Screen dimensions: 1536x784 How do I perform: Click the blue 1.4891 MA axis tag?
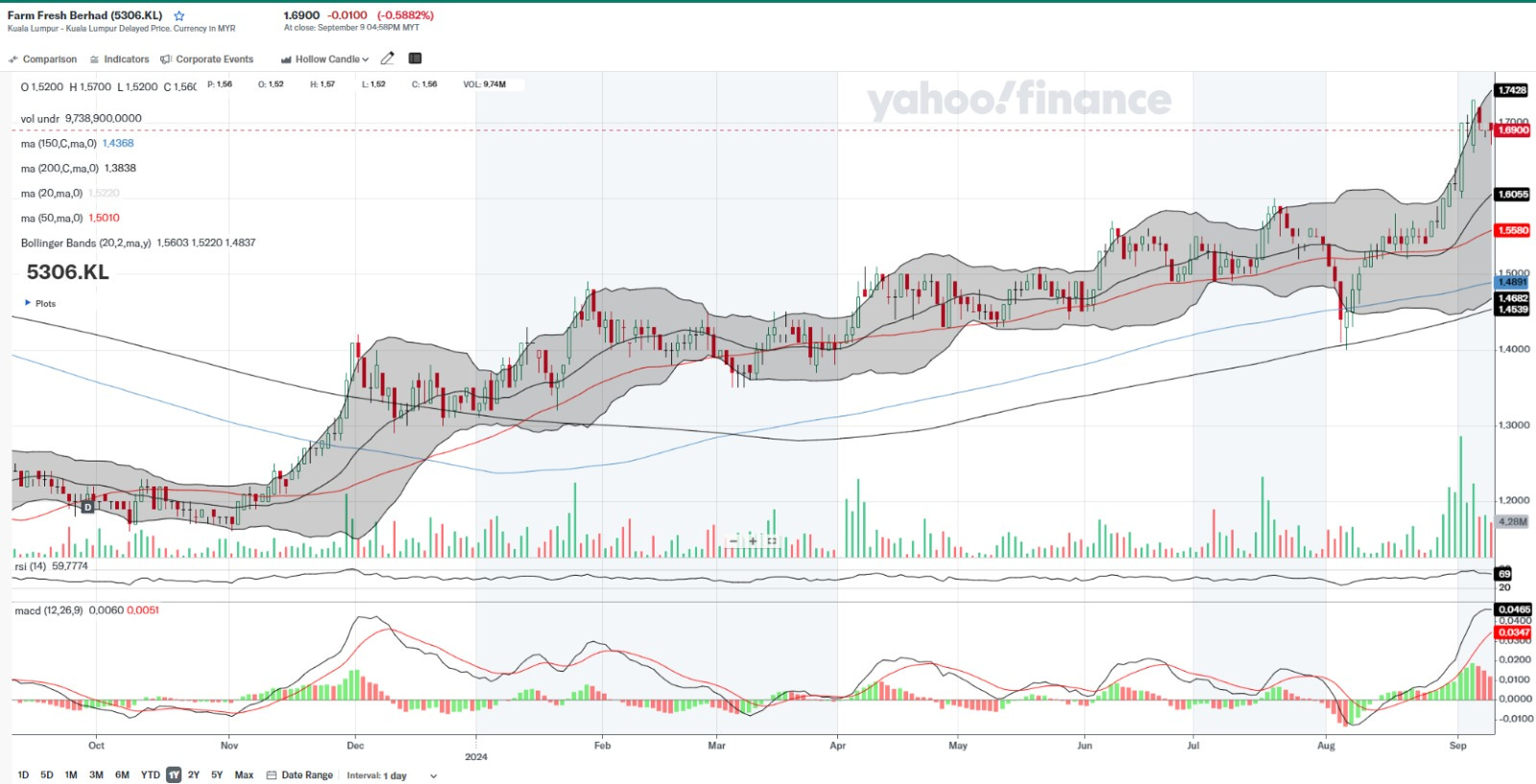[x=1512, y=282]
